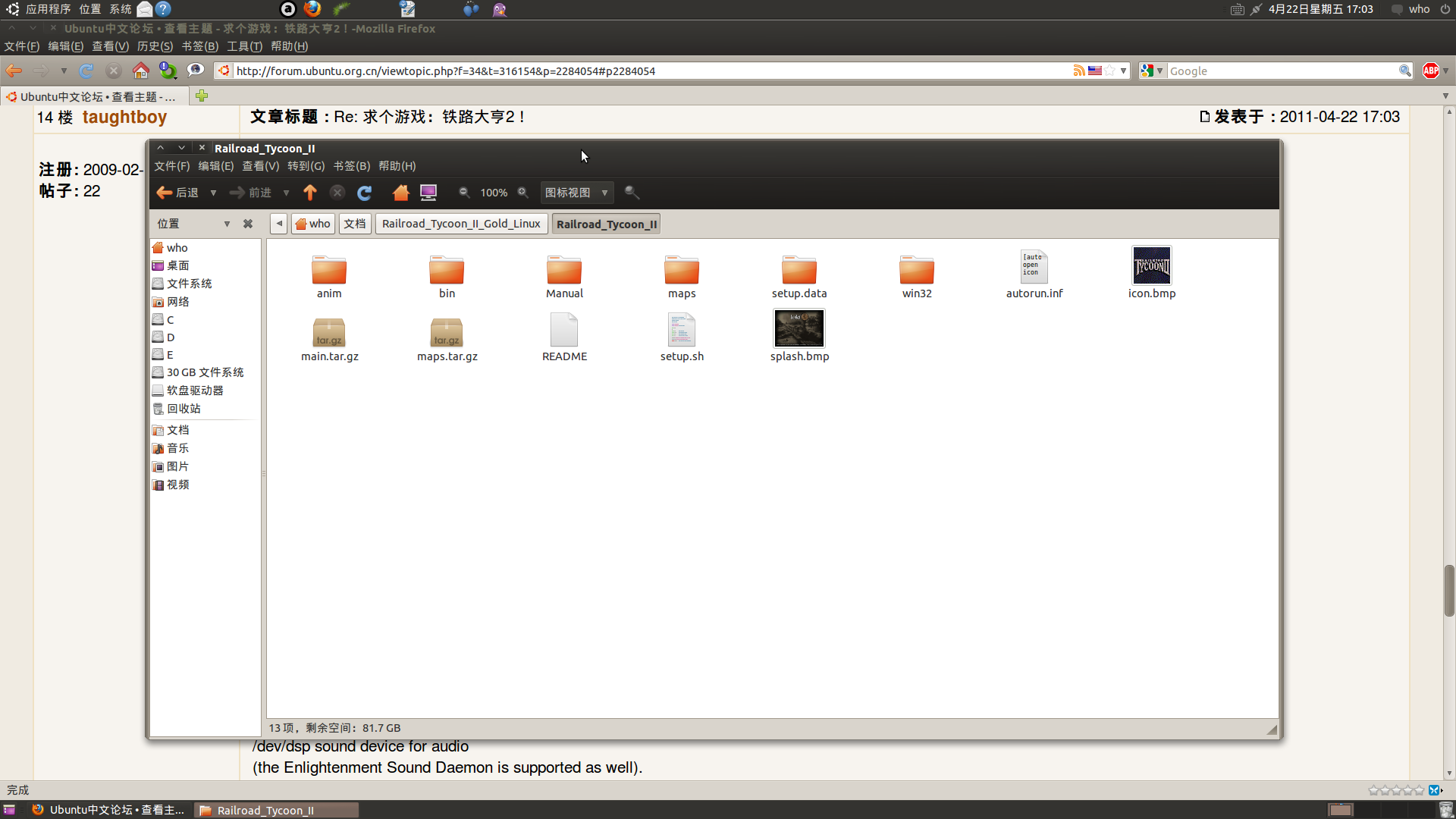Select 回收站 in the places sidebar

coord(205,409)
